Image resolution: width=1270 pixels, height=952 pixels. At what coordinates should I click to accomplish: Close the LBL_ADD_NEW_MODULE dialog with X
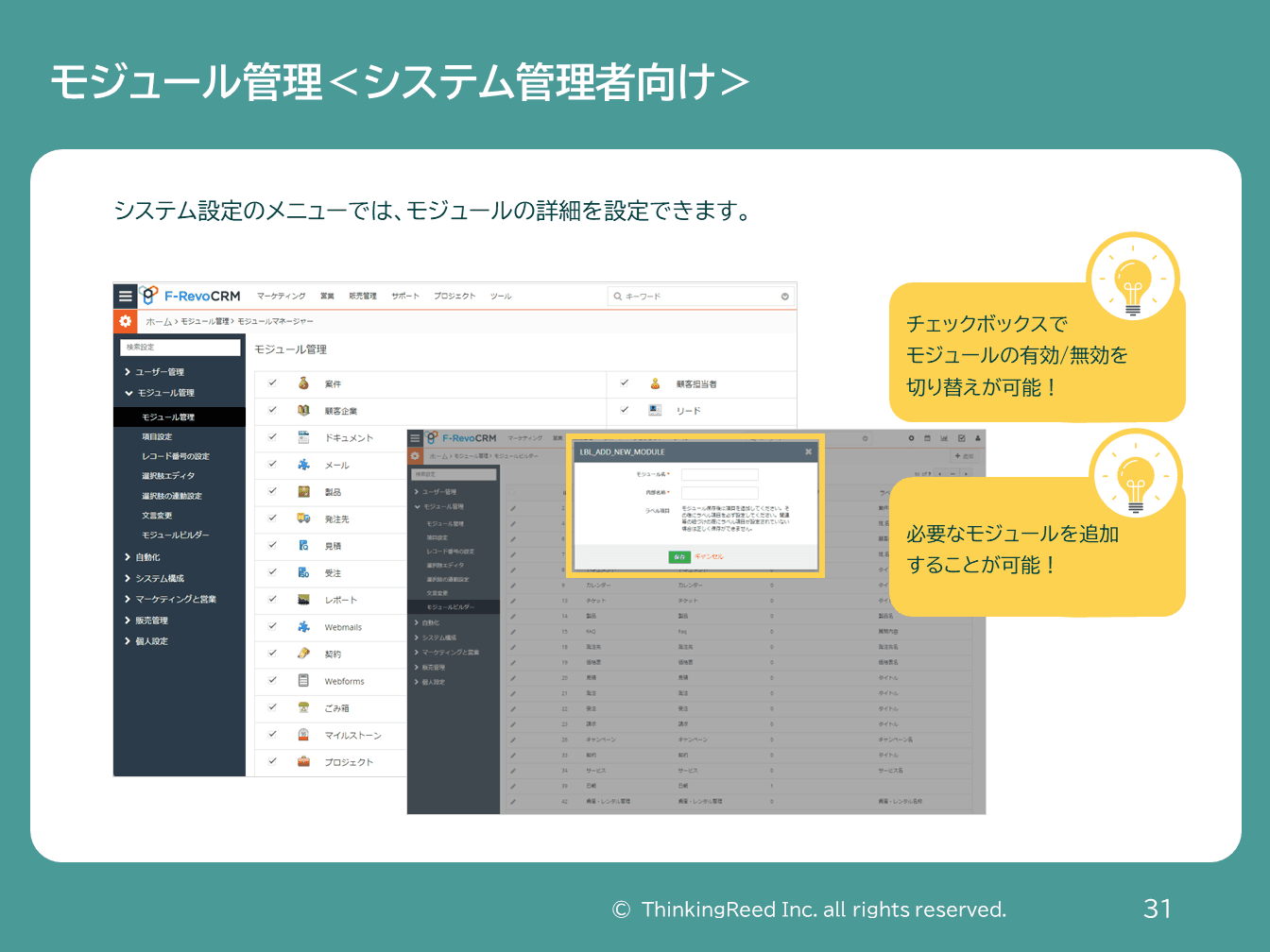pos(808,452)
